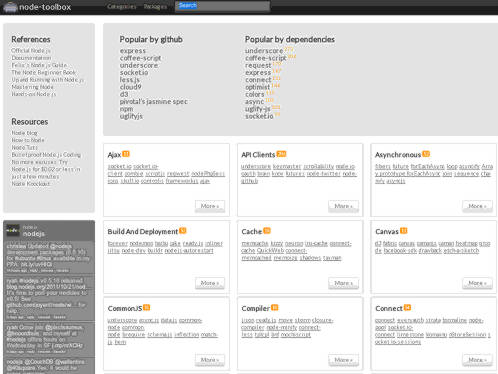Click the orange badge beside Compiler heading
Screen dimensions: 498x374
[x=275, y=308]
